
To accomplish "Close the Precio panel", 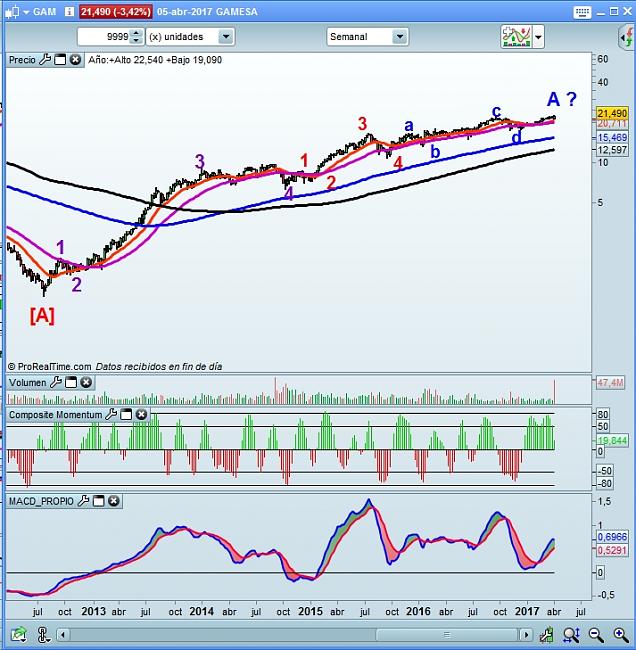I will coord(75,60).
